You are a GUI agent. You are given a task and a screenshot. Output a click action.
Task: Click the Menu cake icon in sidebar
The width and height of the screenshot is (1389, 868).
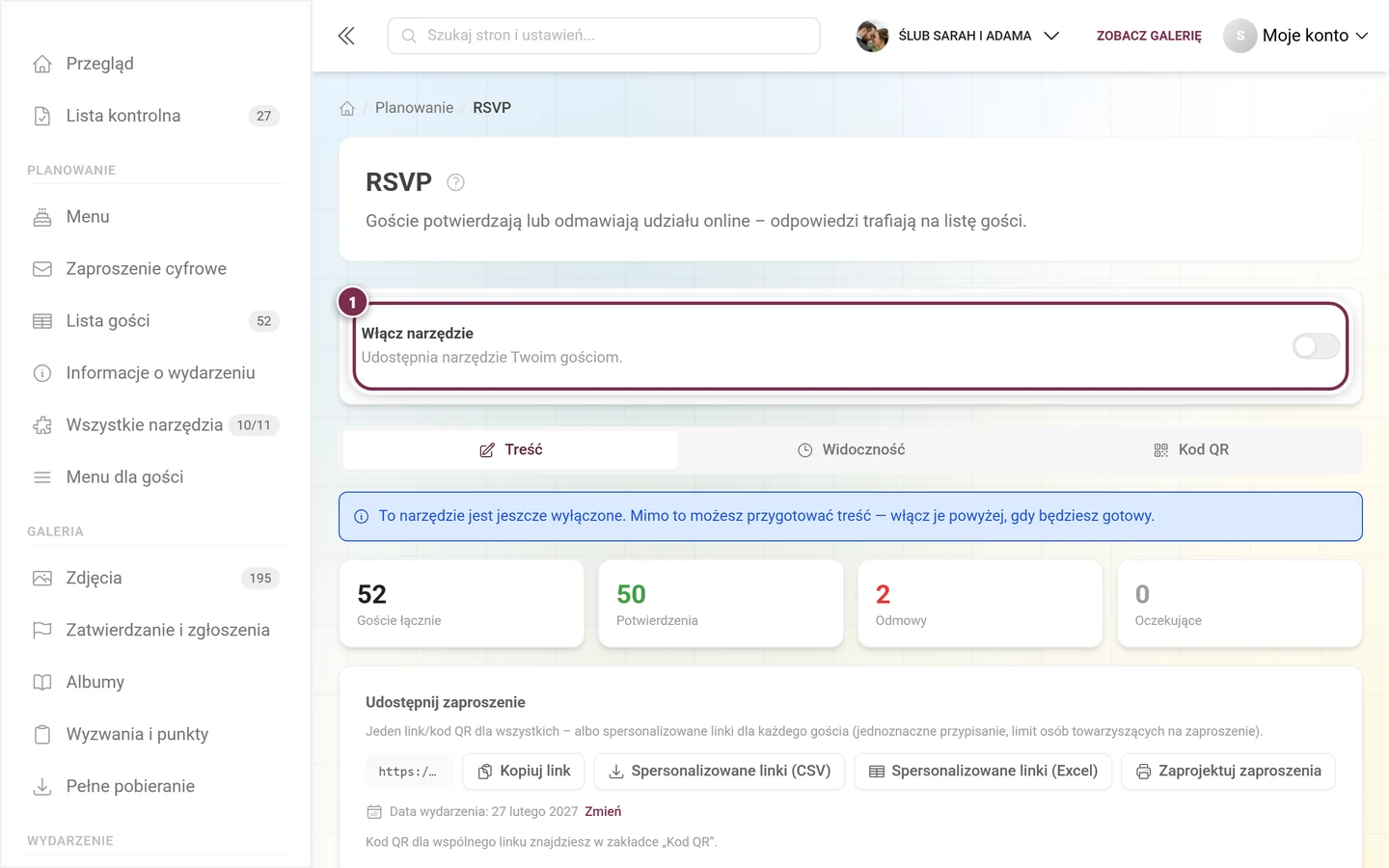pyautogui.click(x=42, y=217)
